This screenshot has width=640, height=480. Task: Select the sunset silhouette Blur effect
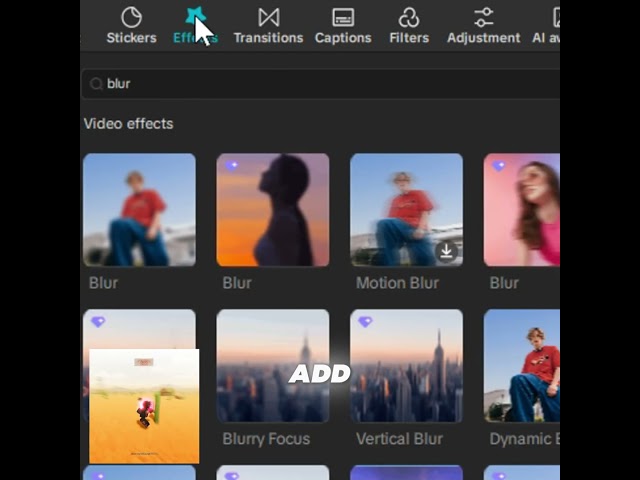click(273, 210)
